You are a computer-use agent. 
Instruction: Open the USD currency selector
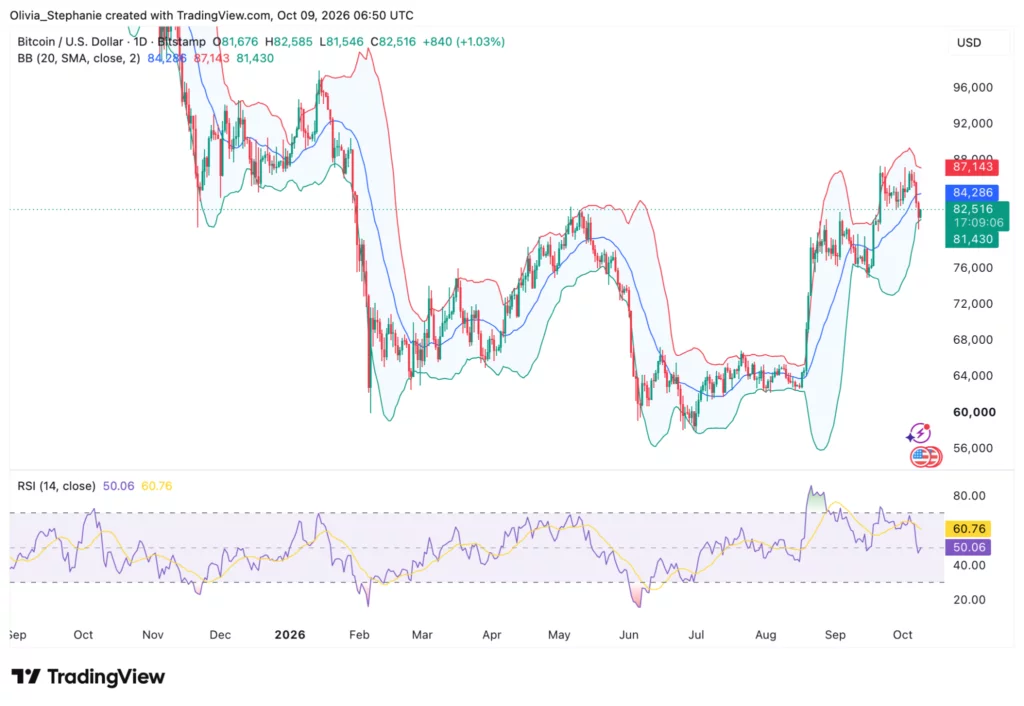pos(968,42)
